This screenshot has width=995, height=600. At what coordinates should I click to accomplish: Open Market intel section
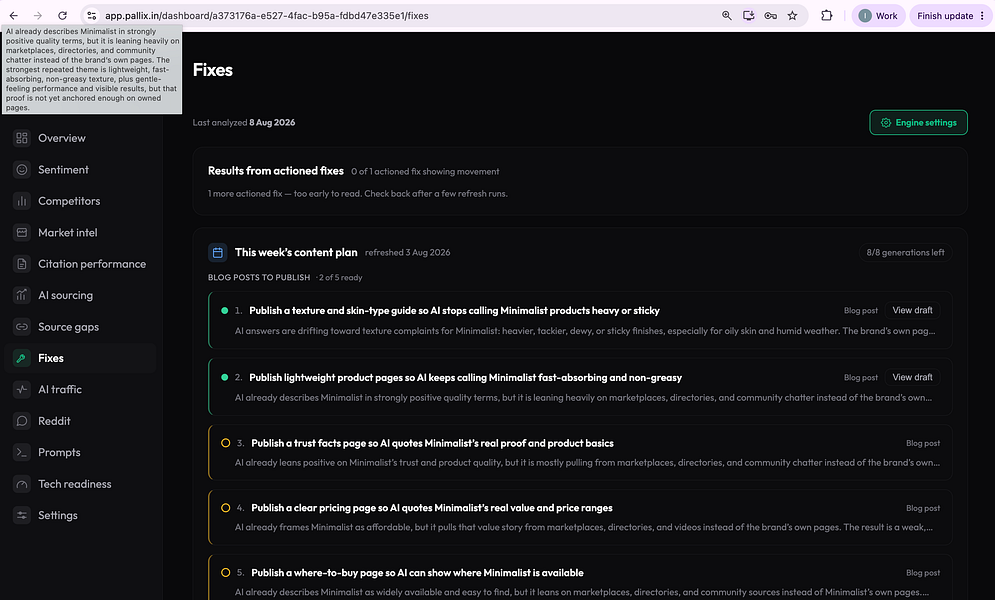point(68,233)
